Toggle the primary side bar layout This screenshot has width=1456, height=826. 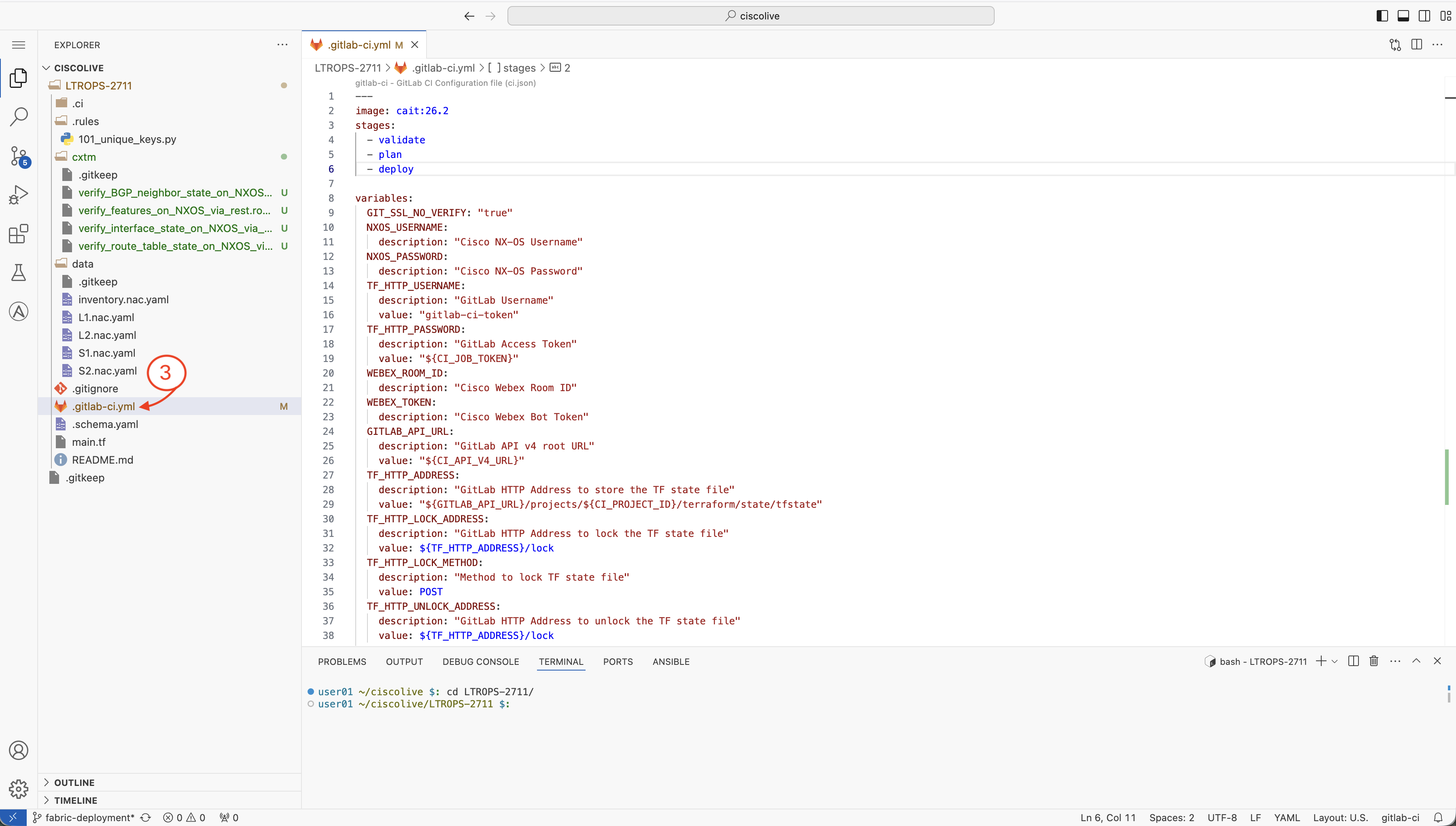coord(1382,16)
